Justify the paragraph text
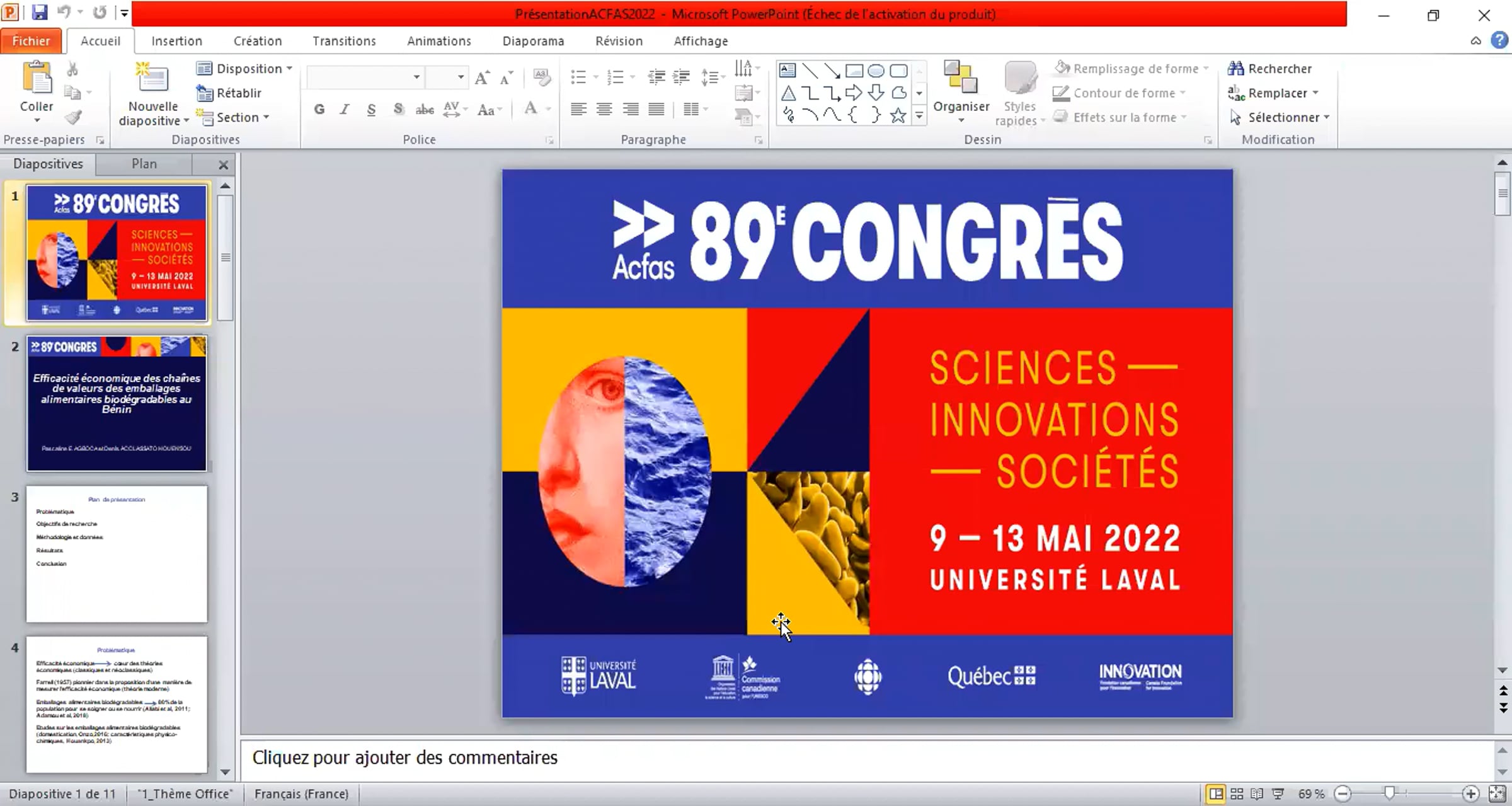 pos(656,110)
